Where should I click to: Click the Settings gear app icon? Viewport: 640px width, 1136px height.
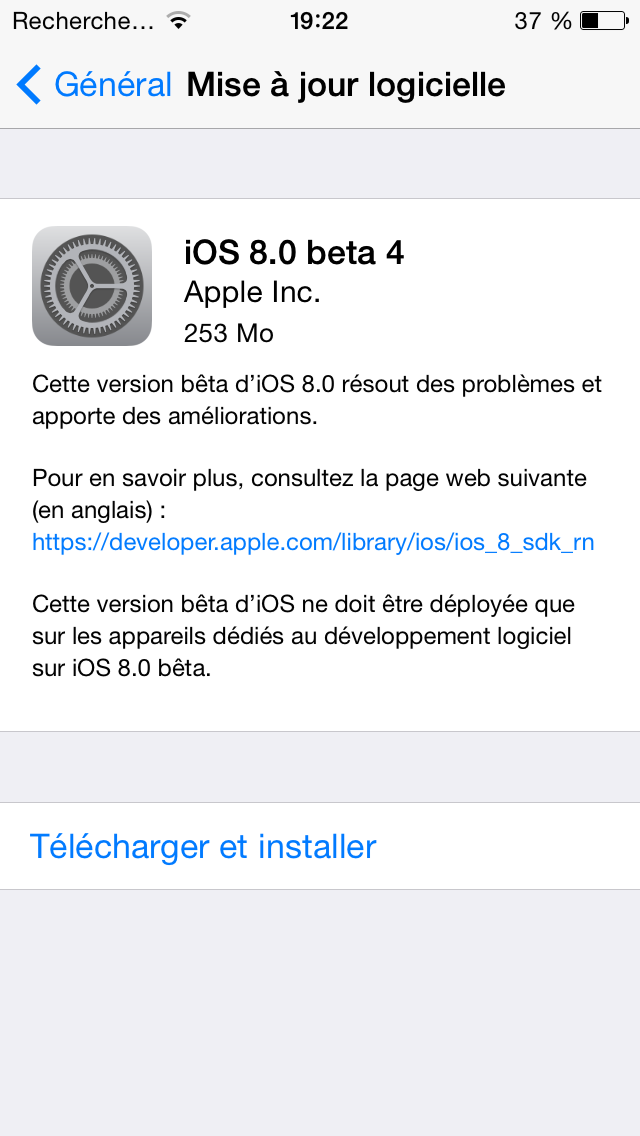point(92,286)
